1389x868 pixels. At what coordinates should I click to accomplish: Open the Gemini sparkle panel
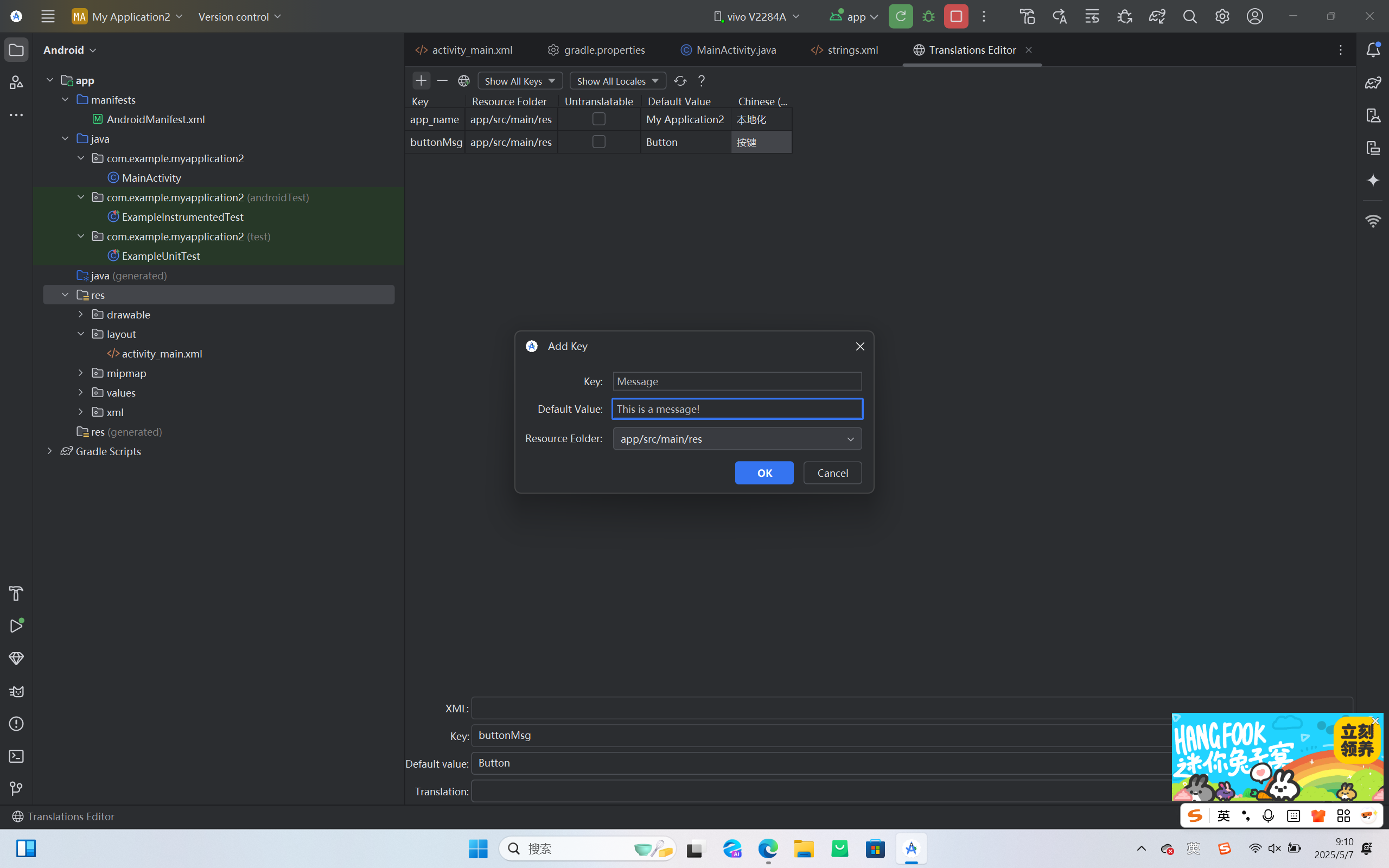1373,180
